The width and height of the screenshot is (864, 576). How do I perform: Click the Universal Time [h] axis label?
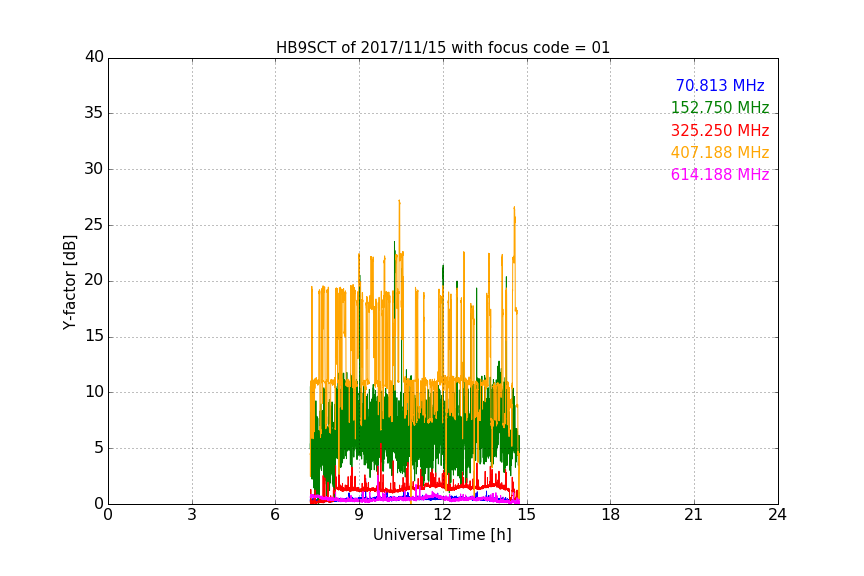coord(442,535)
